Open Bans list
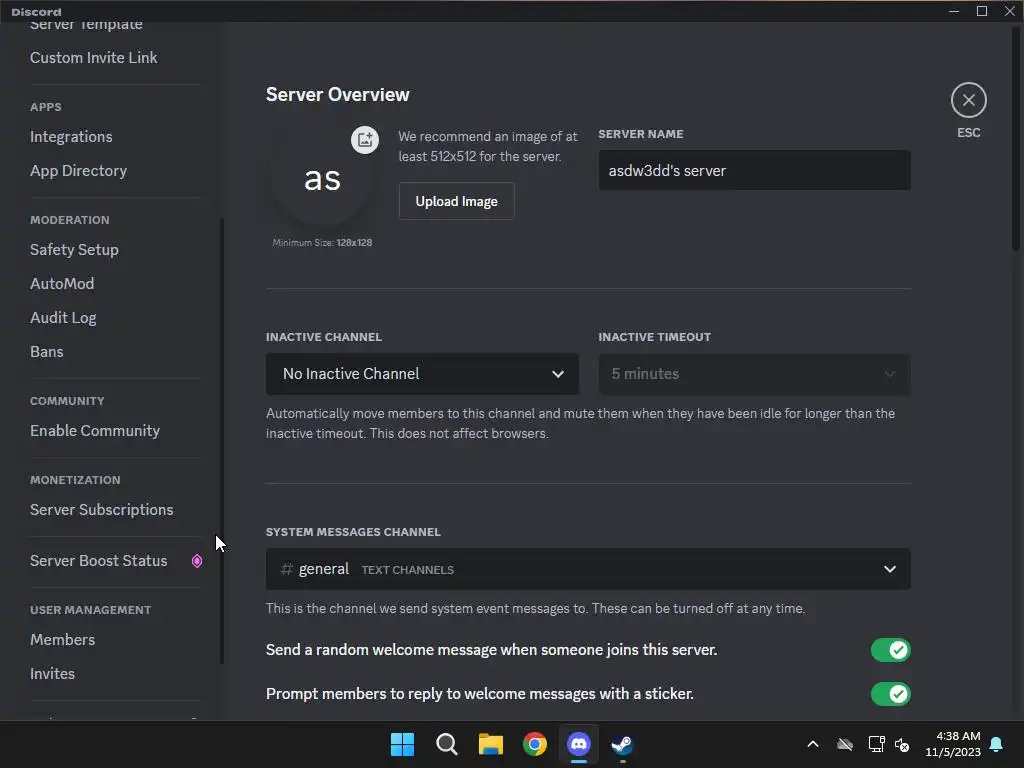The image size is (1024, 768). pos(47,351)
